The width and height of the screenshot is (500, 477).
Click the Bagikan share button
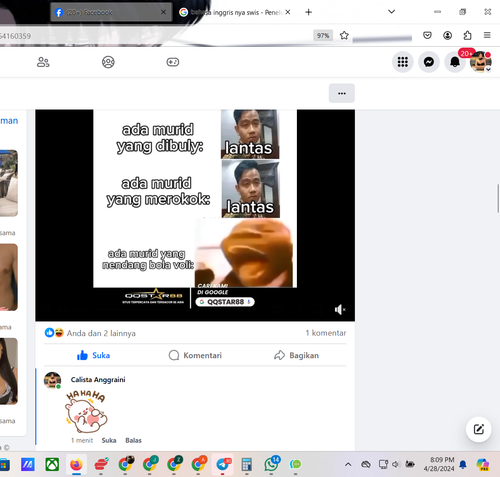click(x=296, y=355)
